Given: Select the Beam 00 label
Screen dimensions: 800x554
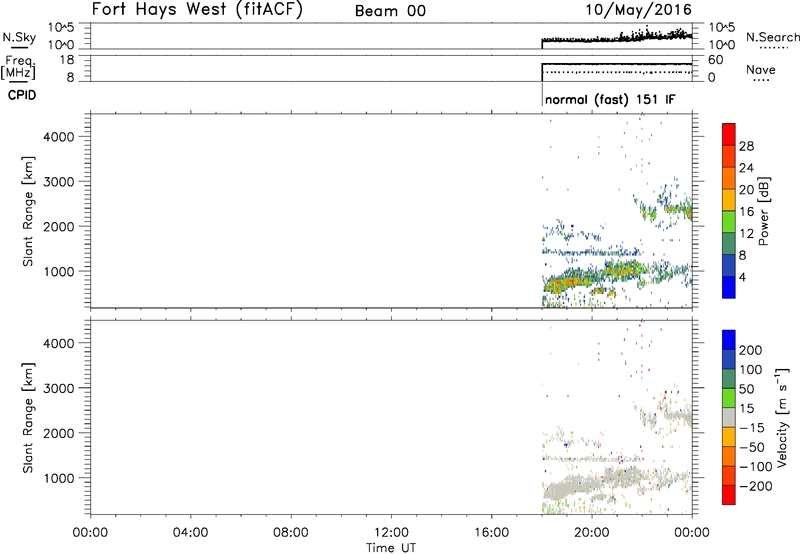Looking at the screenshot, I should coord(390,11).
